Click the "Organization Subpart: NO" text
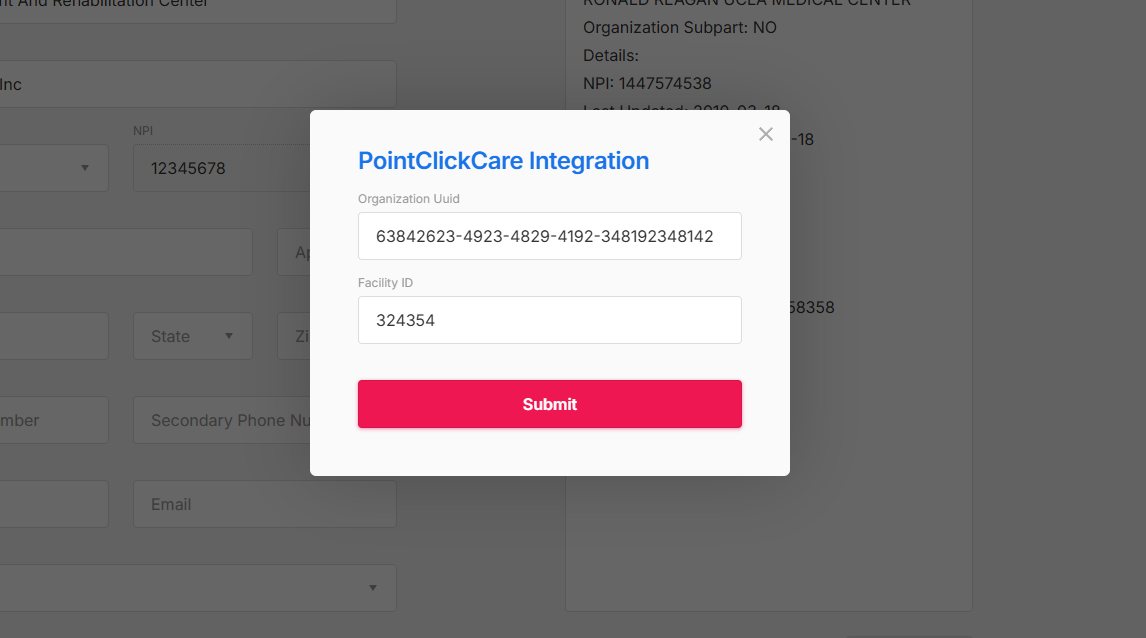The height and width of the screenshot is (638, 1146). pyautogui.click(x=680, y=27)
